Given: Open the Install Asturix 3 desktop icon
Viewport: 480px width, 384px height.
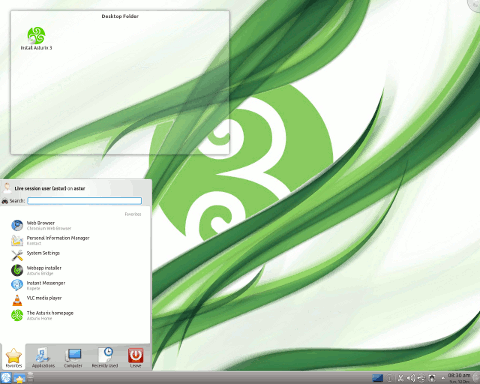Looking at the screenshot, I should [36, 38].
